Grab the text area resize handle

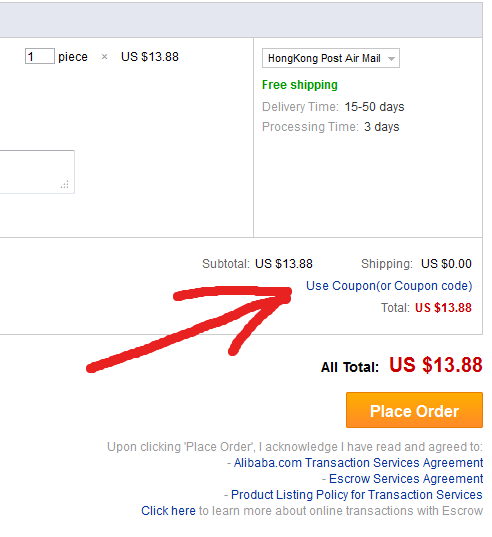pyautogui.click(x=65, y=184)
